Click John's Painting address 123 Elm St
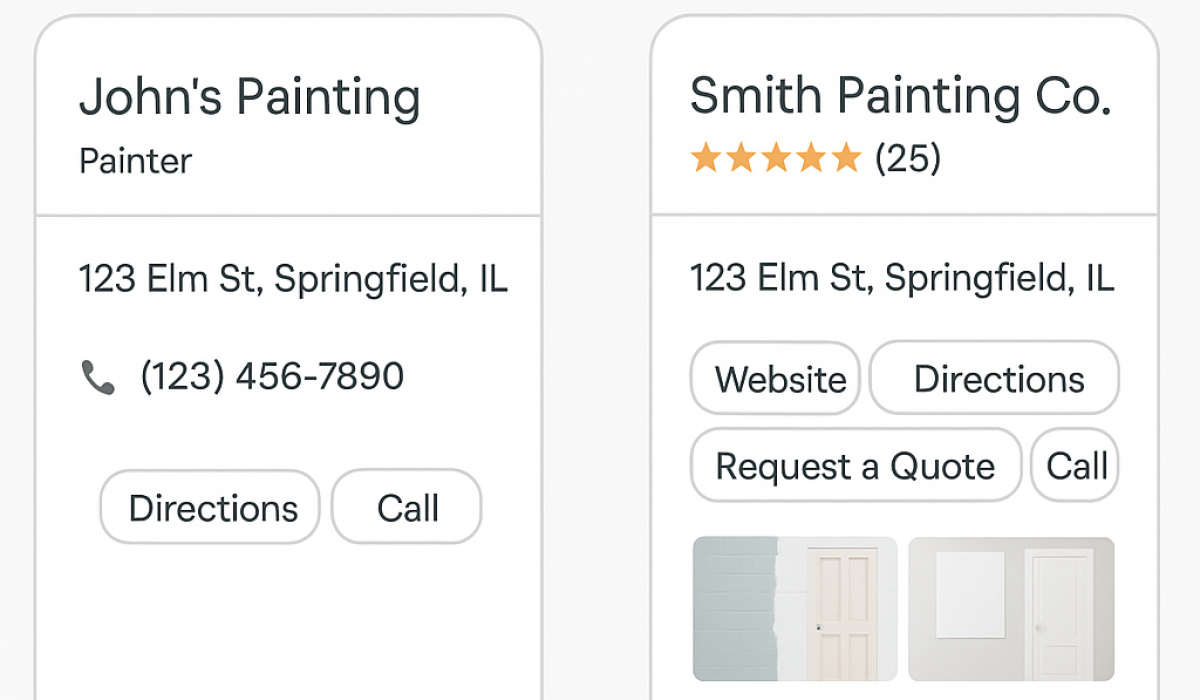1200x700 pixels. (293, 278)
